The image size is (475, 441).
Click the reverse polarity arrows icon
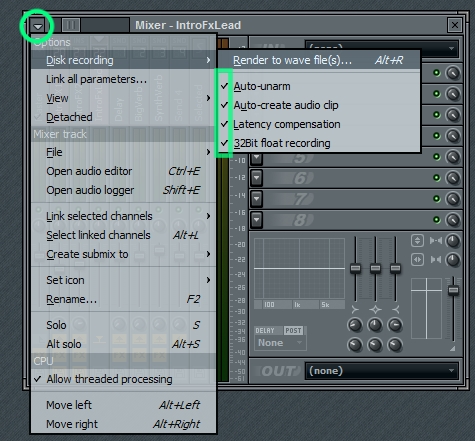pyautogui.click(x=417, y=240)
